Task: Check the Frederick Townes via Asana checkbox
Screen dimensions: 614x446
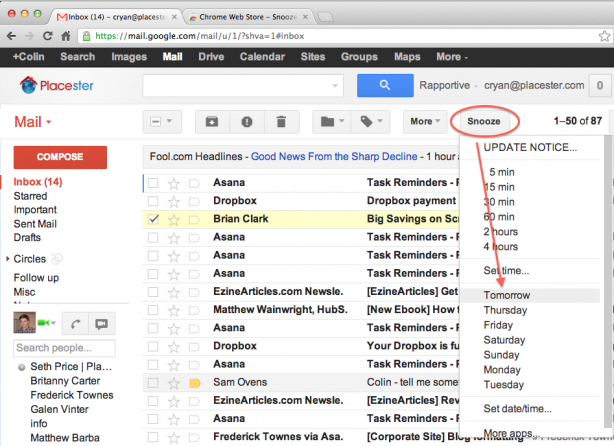Action: 153,437
